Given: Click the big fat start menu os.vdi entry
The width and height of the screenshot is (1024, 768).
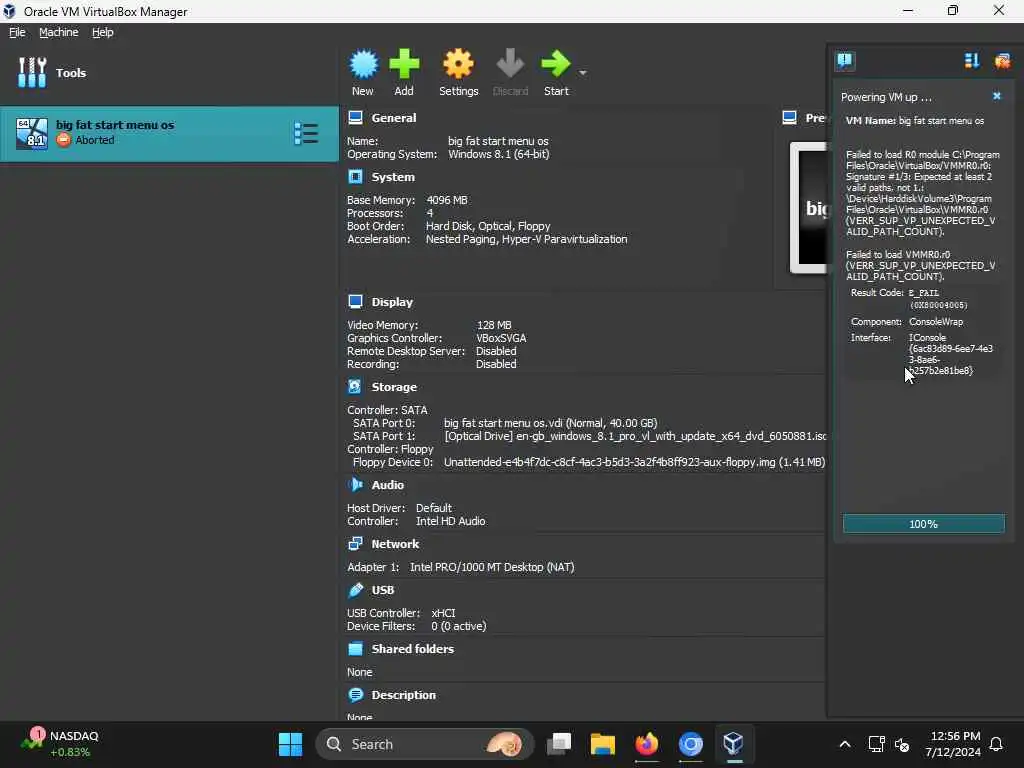Looking at the screenshot, I should click(551, 423).
